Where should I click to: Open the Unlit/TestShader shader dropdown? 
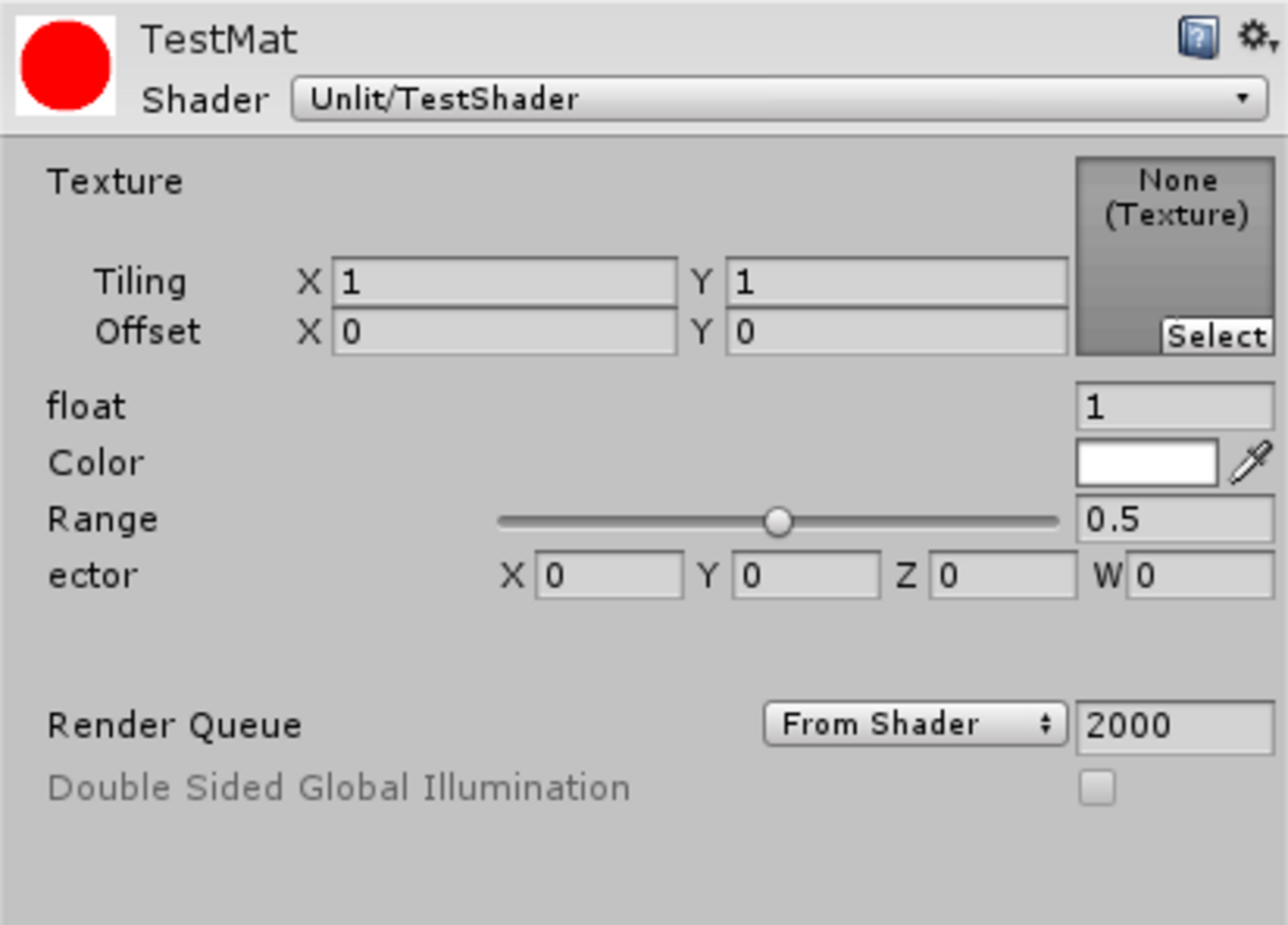point(779,99)
